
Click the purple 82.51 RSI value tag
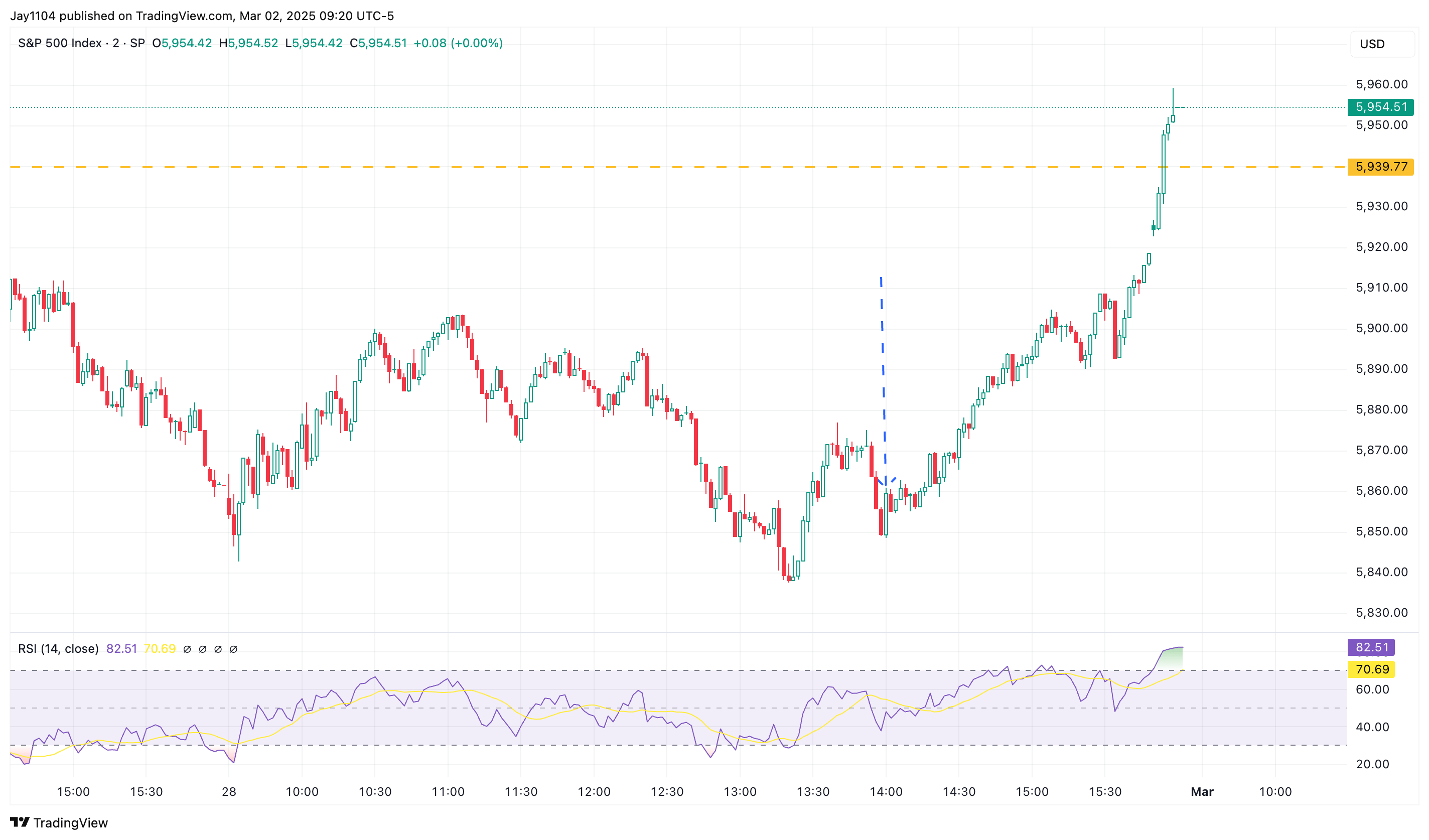tap(1371, 647)
